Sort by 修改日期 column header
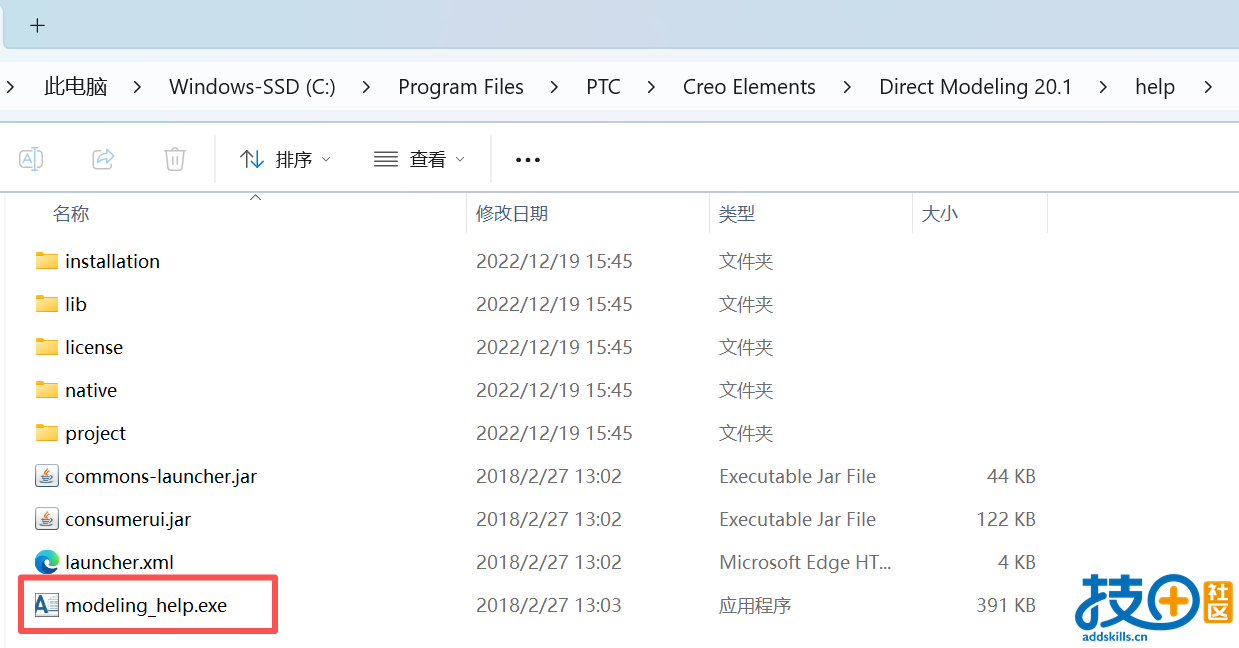Image resolution: width=1239 pixels, height=648 pixels. (x=511, y=213)
